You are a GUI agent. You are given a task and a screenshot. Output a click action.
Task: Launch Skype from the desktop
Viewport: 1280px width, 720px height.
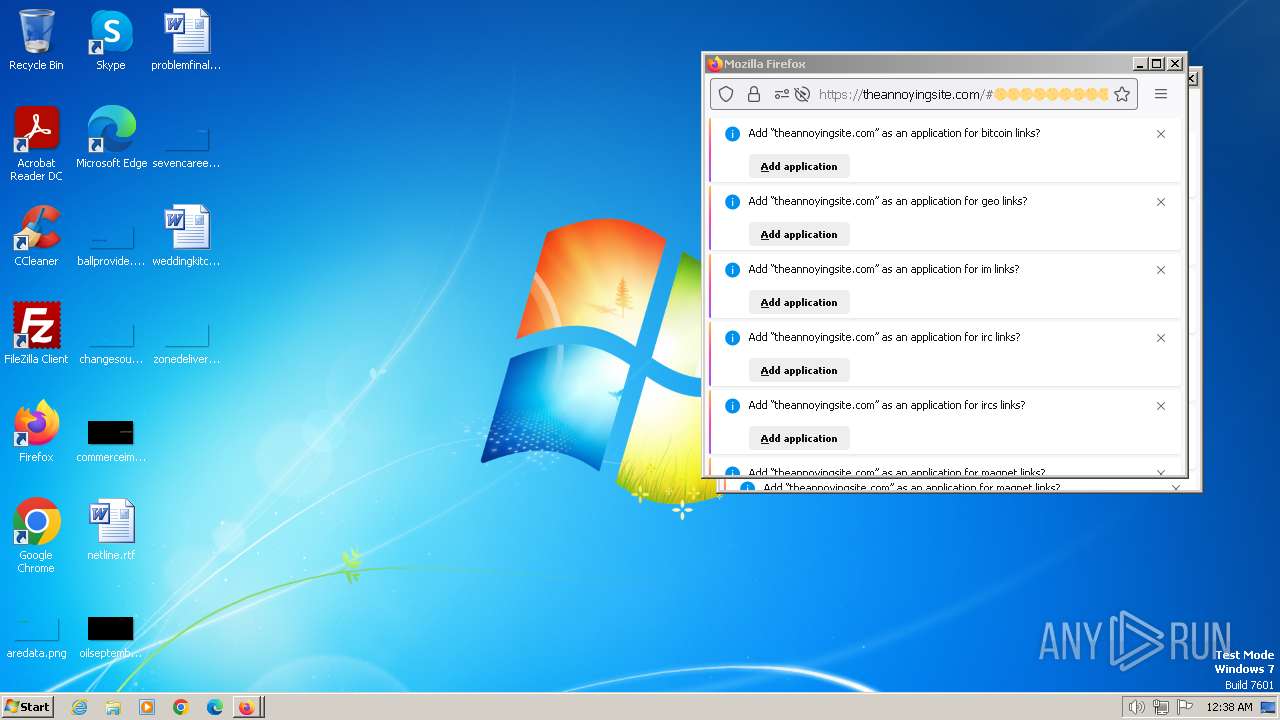pyautogui.click(x=110, y=41)
